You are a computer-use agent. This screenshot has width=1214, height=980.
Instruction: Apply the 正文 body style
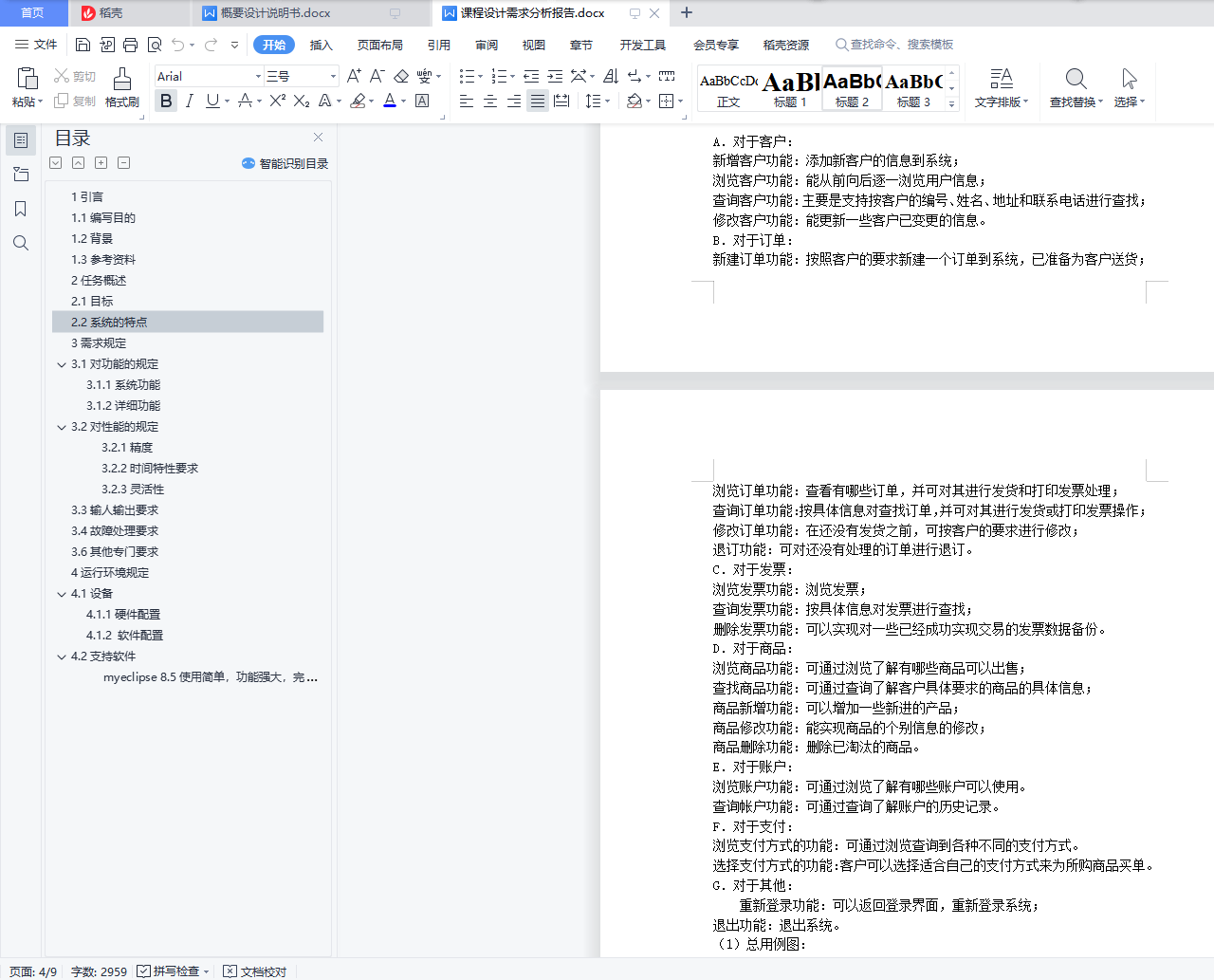728,88
